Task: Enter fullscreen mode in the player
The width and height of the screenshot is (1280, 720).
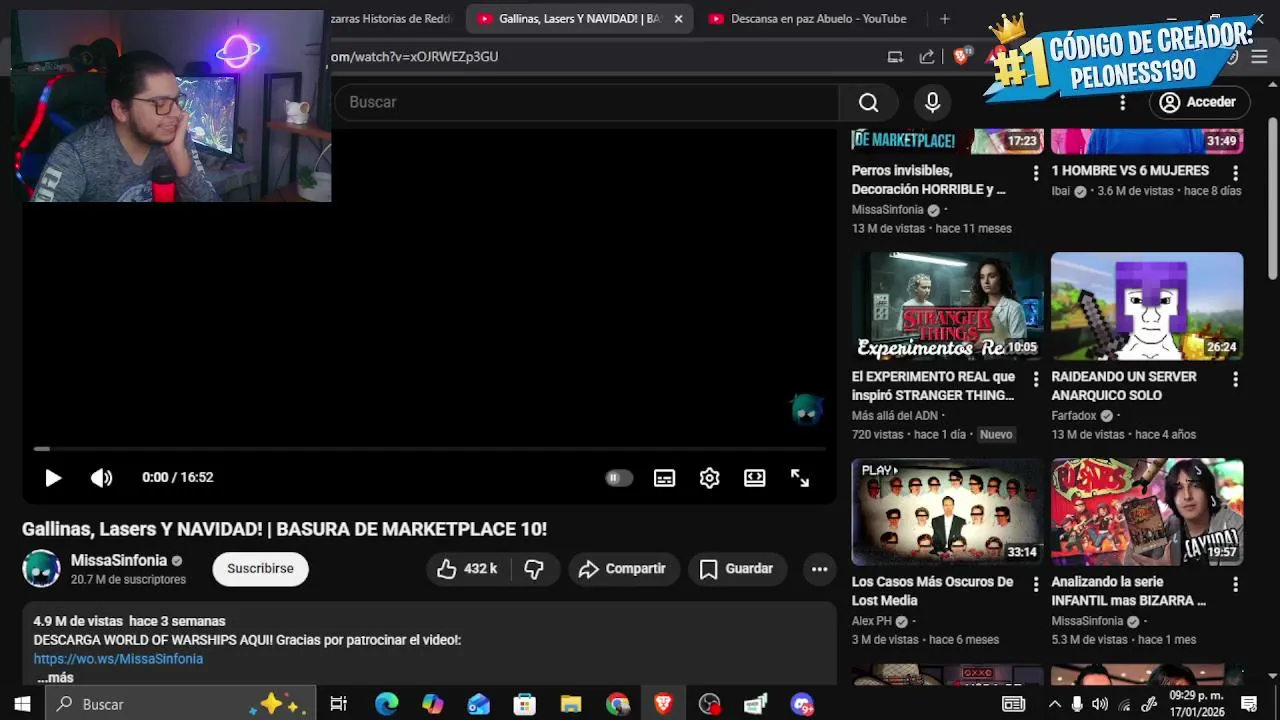Action: (x=800, y=478)
